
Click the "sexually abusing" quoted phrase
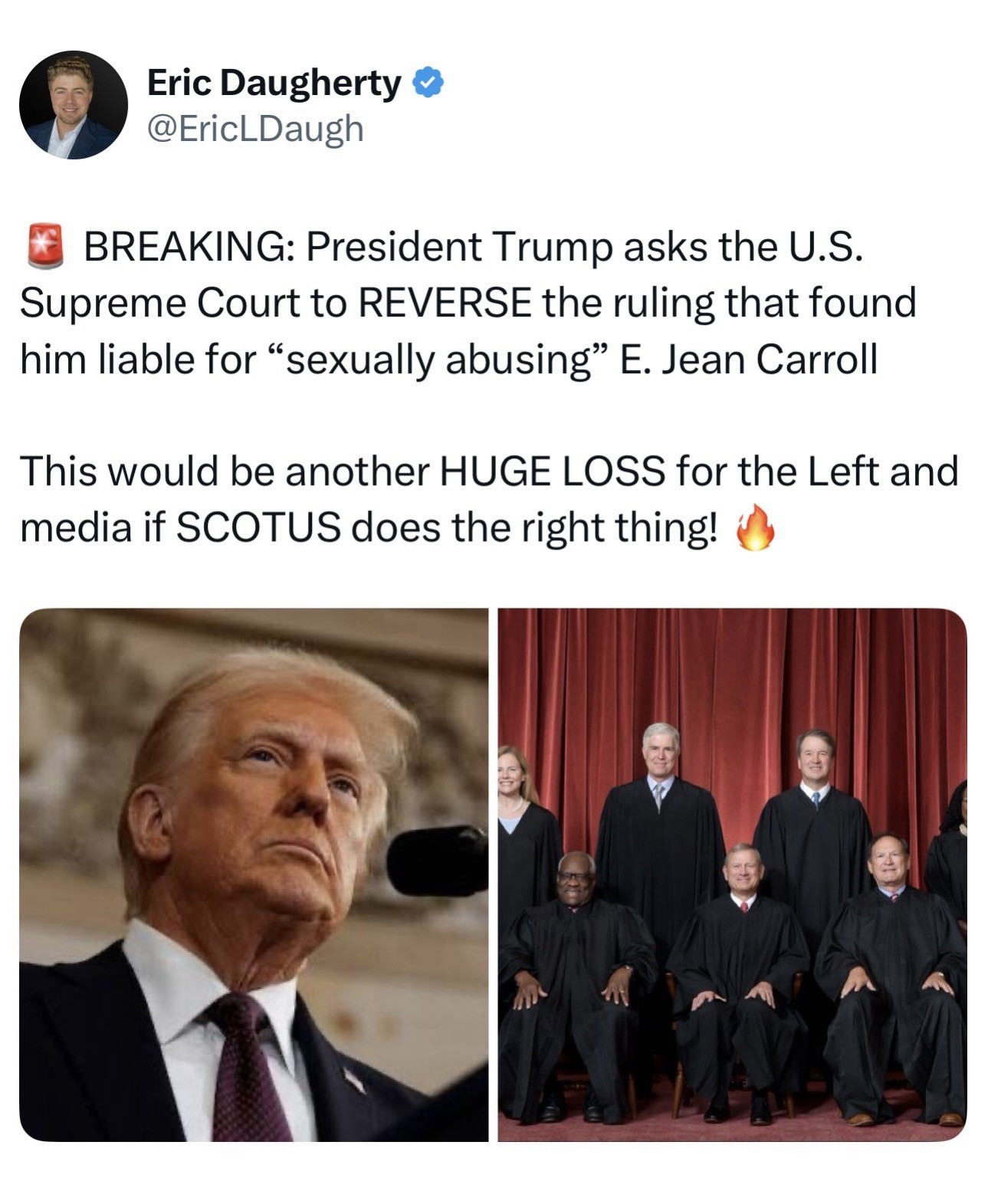(438, 360)
